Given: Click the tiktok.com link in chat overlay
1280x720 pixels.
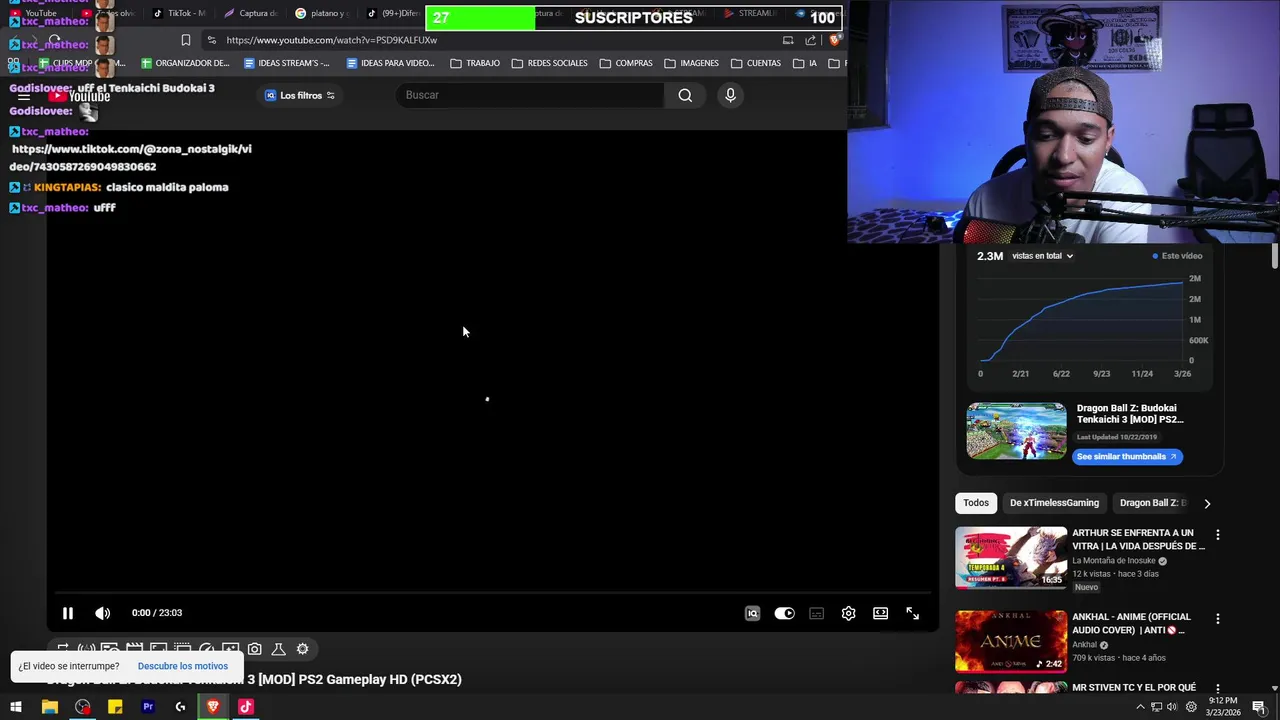Looking at the screenshot, I should (x=131, y=158).
